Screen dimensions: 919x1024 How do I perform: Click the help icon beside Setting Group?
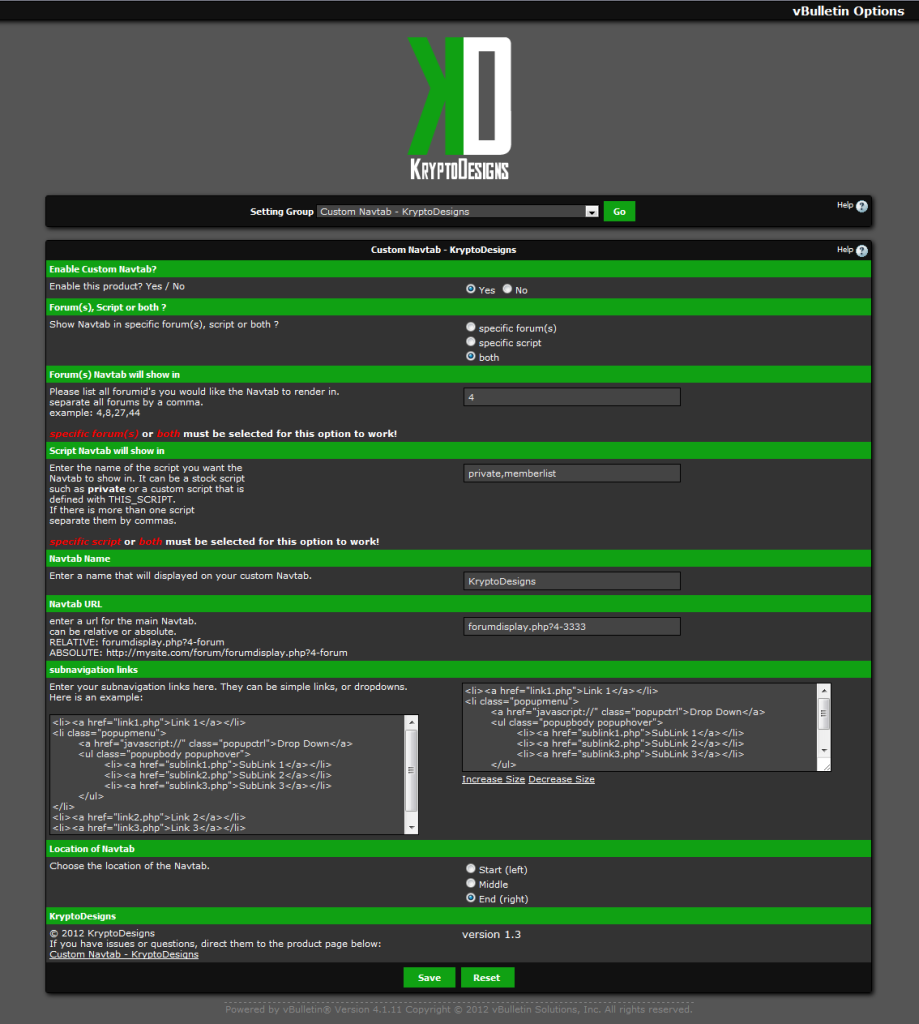point(862,206)
